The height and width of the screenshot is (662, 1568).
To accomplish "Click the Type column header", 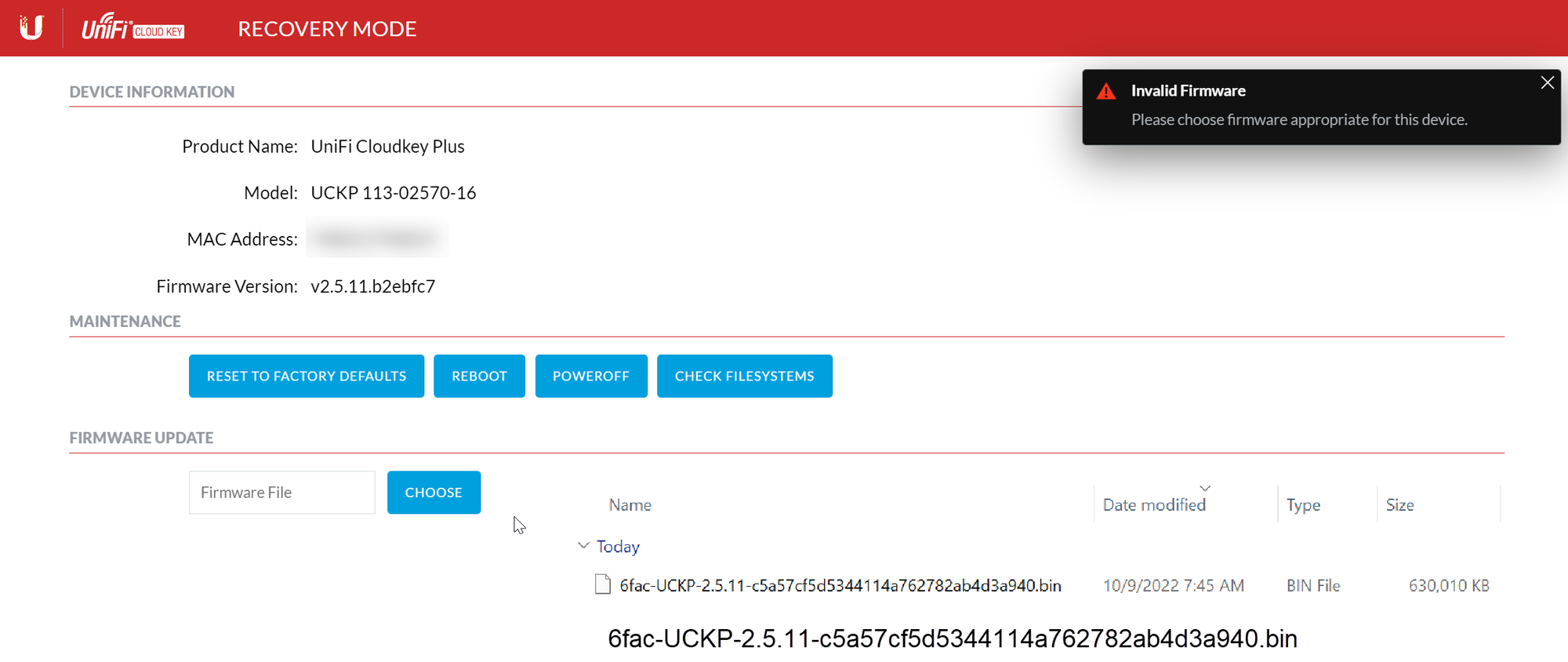I will [x=1303, y=505].
